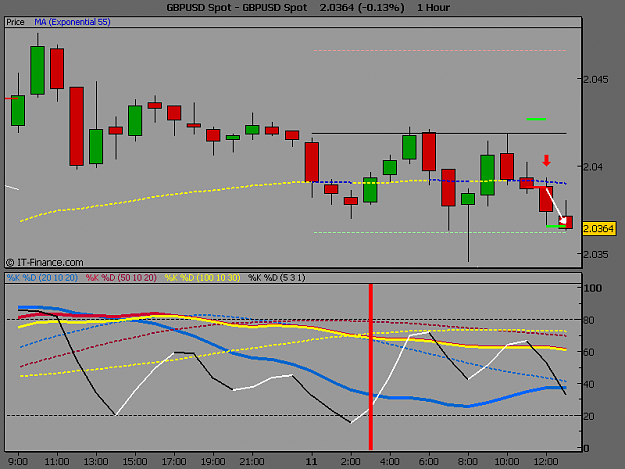This screenshot has height=469, width=625.
Task: Click the red vertical line in stochastic panel
Action: coord(371,367)
